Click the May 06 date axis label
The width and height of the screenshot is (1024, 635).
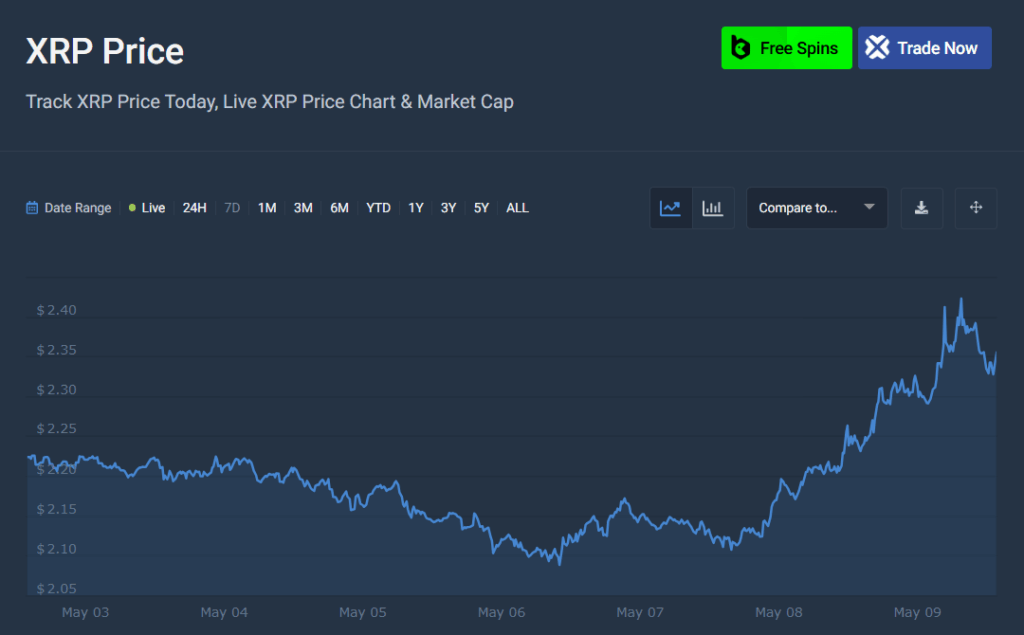pyautogui.click(x=502, y=612)
